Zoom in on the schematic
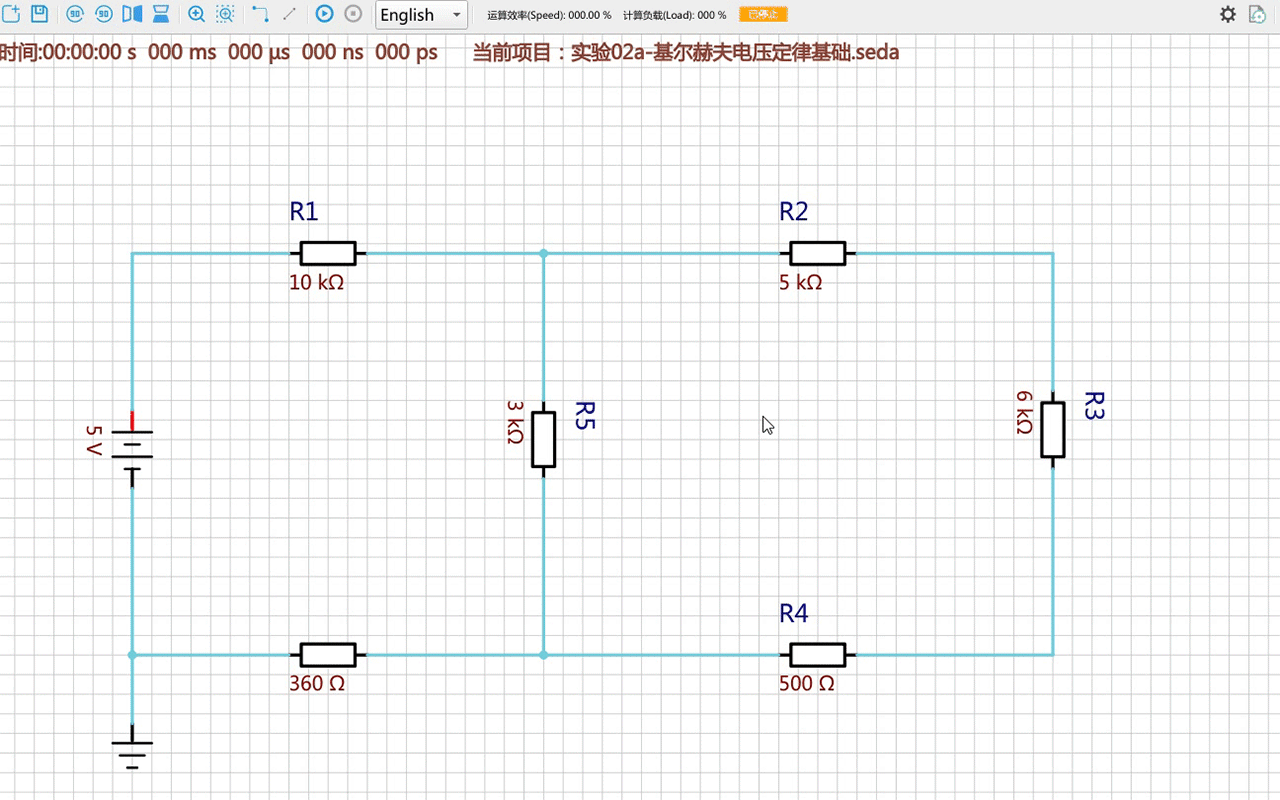The height and width of the screenshot is (800, 1280). [x=197, y=14]
